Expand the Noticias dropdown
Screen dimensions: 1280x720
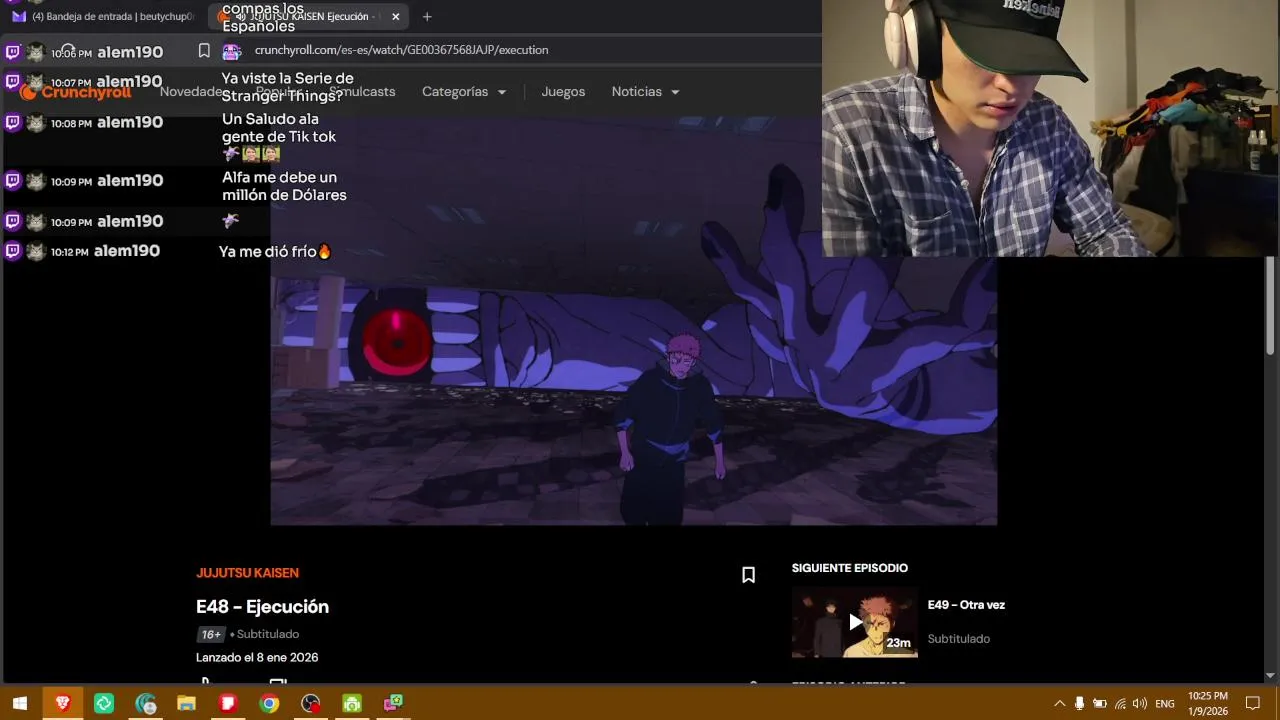pos(645,92)
